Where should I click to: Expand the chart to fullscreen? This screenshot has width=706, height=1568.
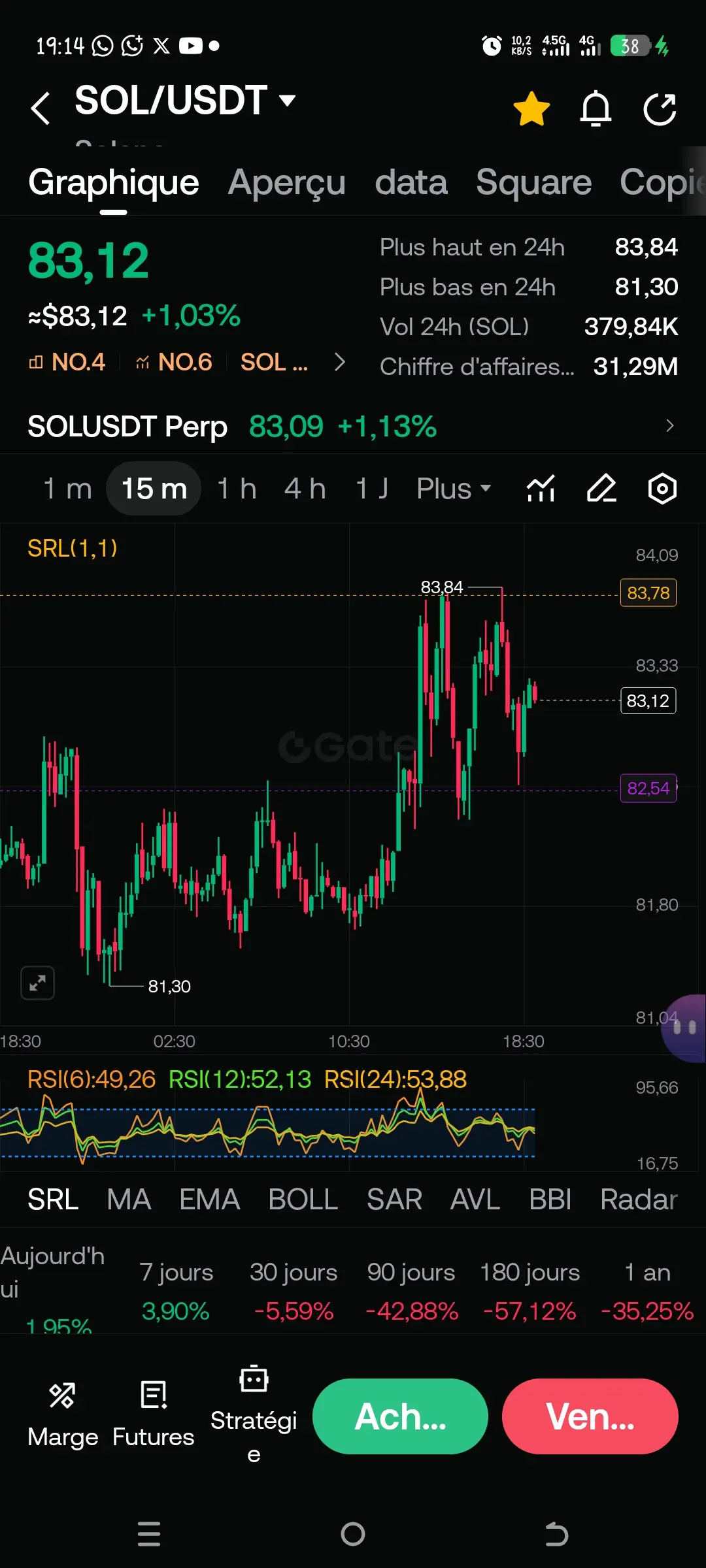[x=37, y=983]
